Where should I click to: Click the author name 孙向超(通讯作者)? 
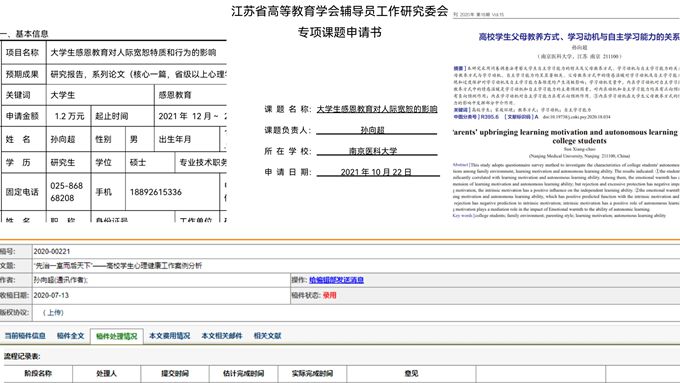coord(61,280)
